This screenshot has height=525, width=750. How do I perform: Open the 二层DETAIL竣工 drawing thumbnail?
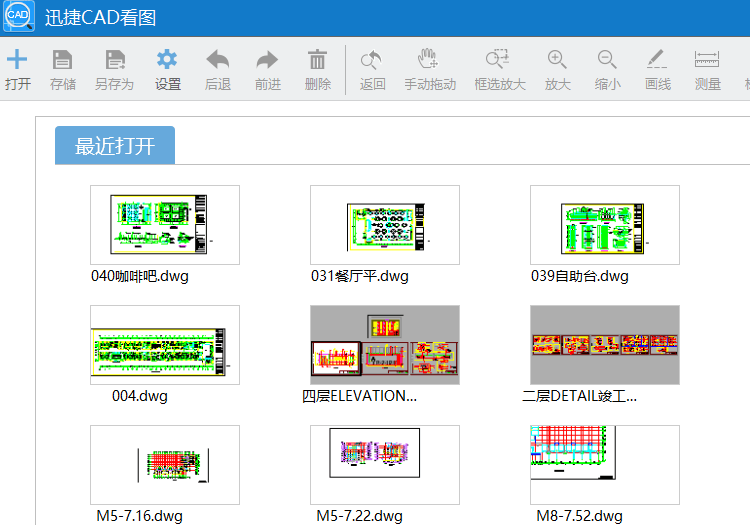pyautogui.click(x=605, y=345)
